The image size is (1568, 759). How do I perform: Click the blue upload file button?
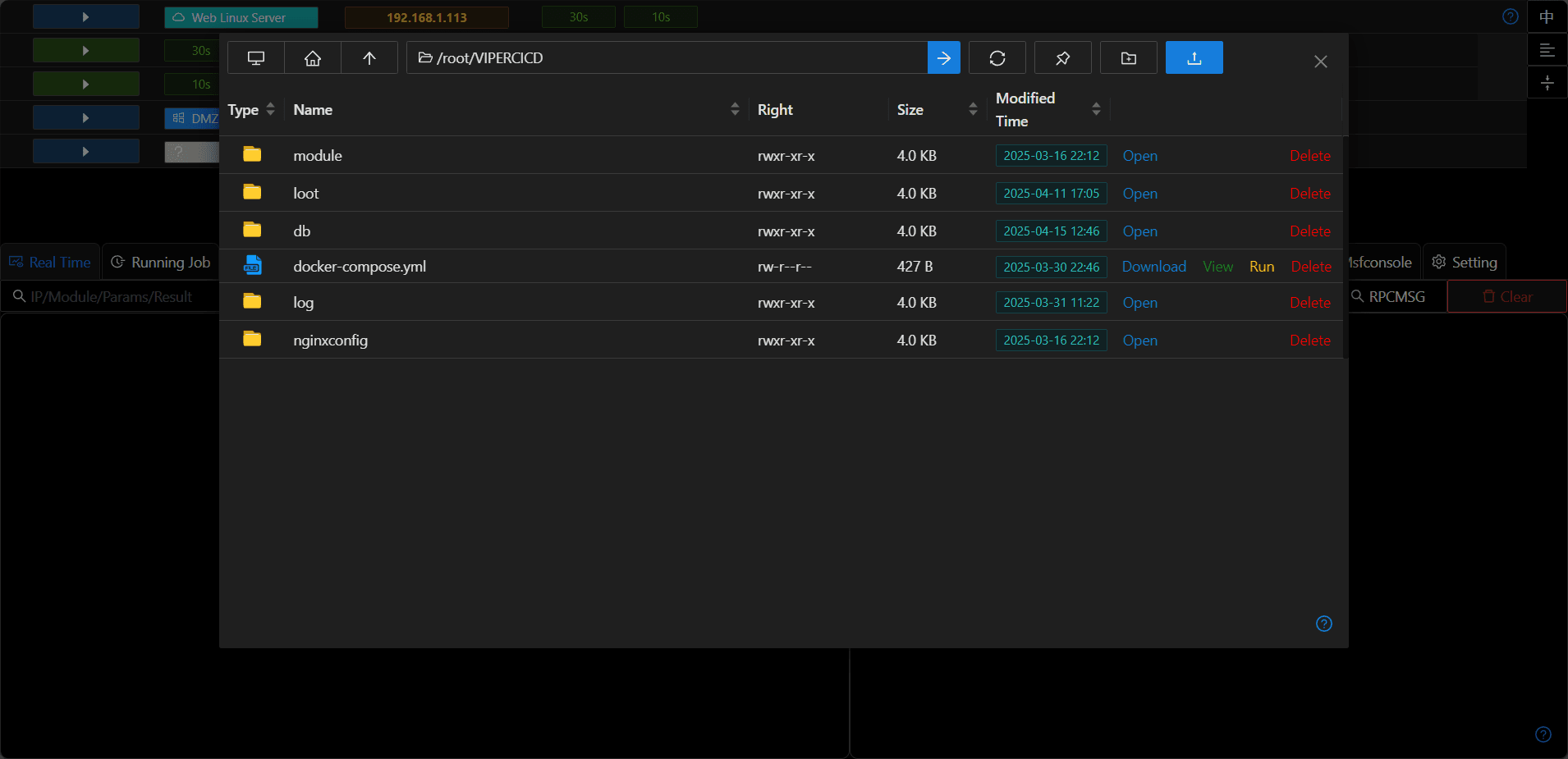coord(1194,58)
